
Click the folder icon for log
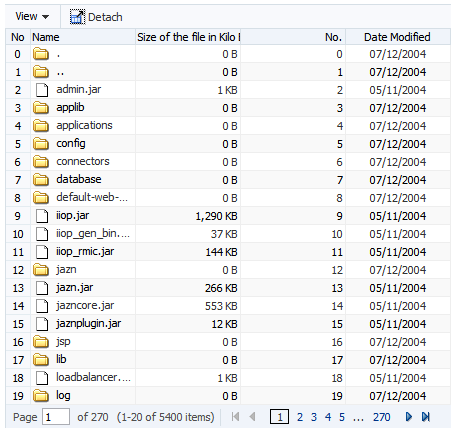tap(41, 396)
